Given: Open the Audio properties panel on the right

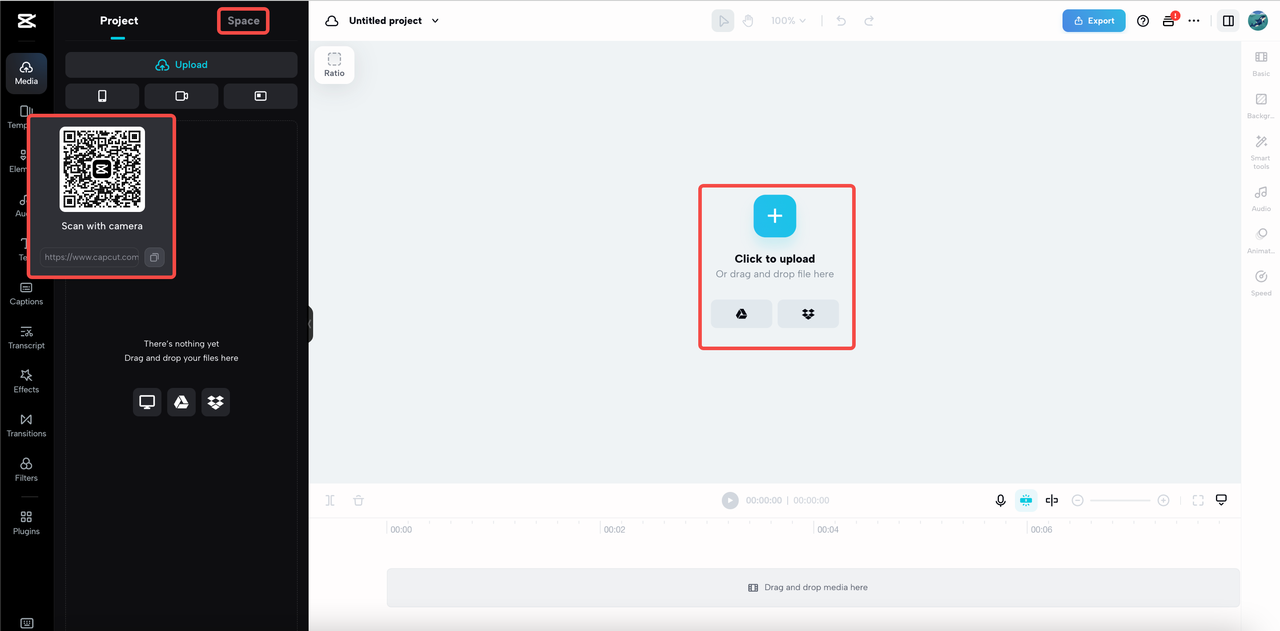Looking at the screenshot, I should 1261,199.
